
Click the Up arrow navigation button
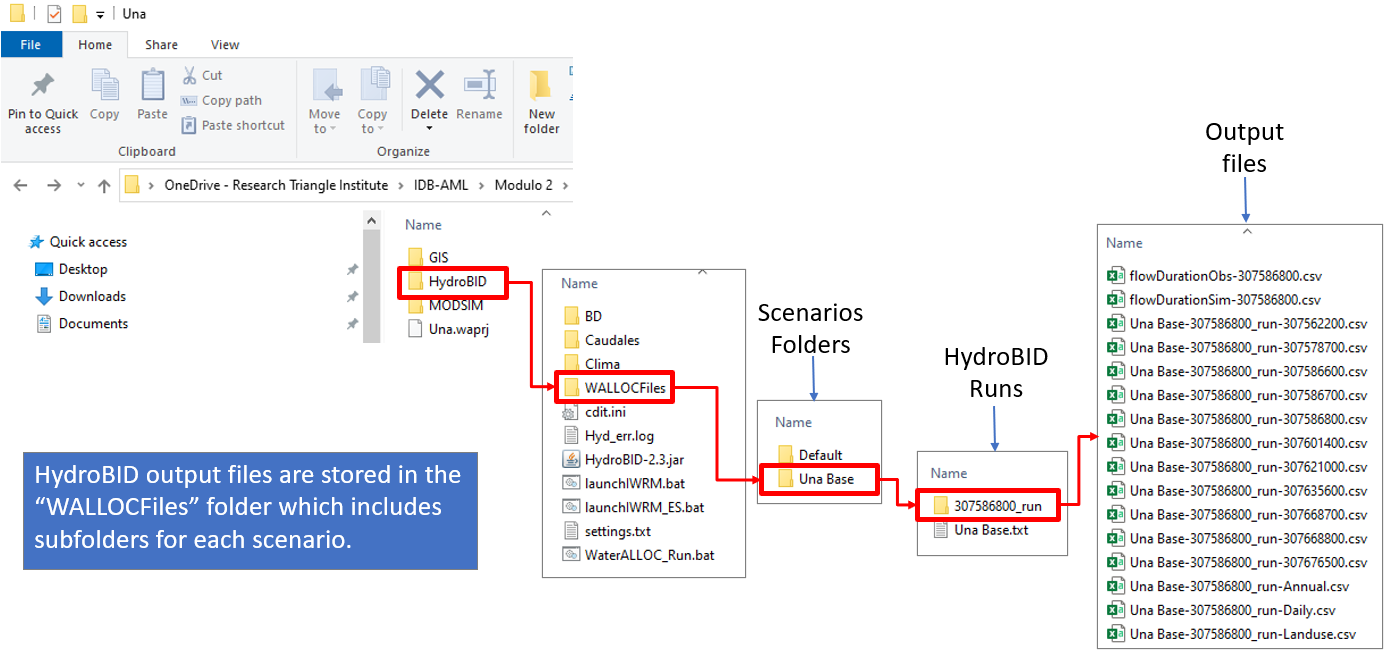click(104, 186)
